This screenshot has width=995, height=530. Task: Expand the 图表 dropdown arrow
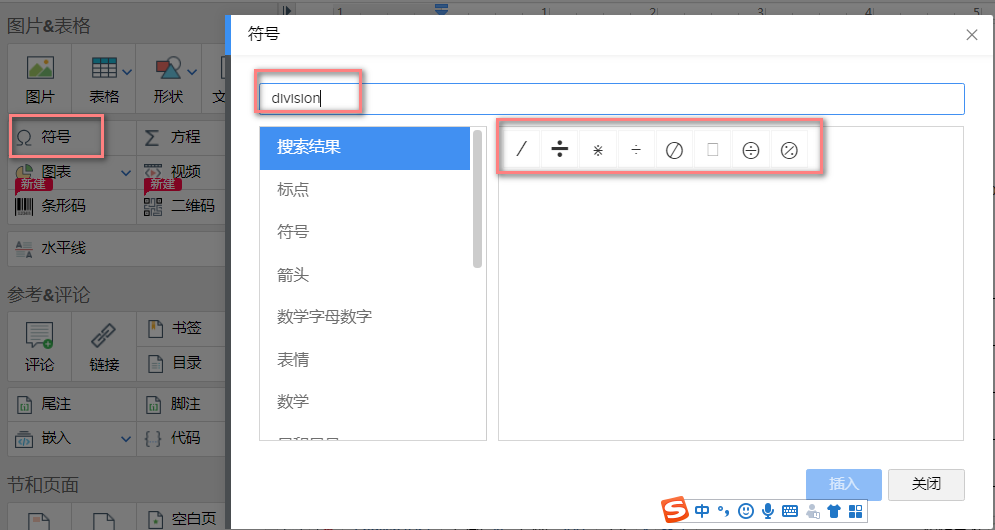point(126,173)
